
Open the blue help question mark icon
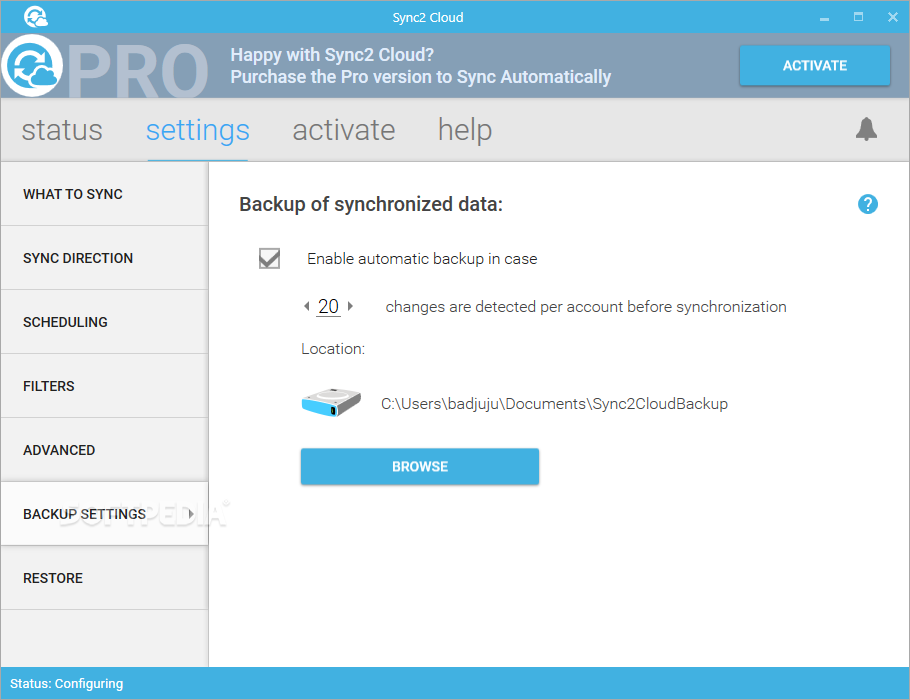pos(868,204)
